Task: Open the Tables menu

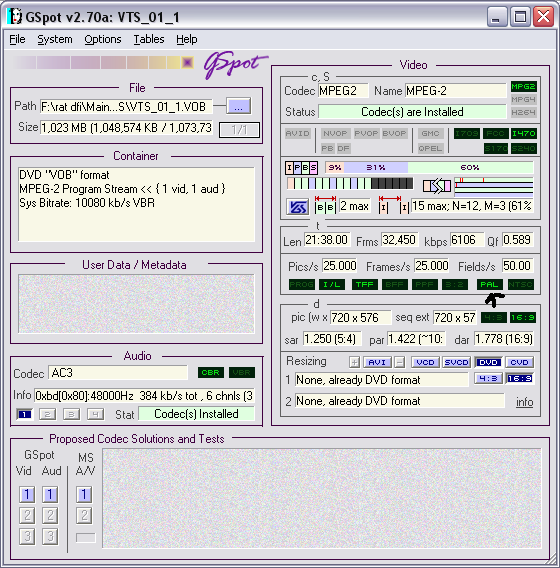Action: pyautogui.click(x=149, y=39)
